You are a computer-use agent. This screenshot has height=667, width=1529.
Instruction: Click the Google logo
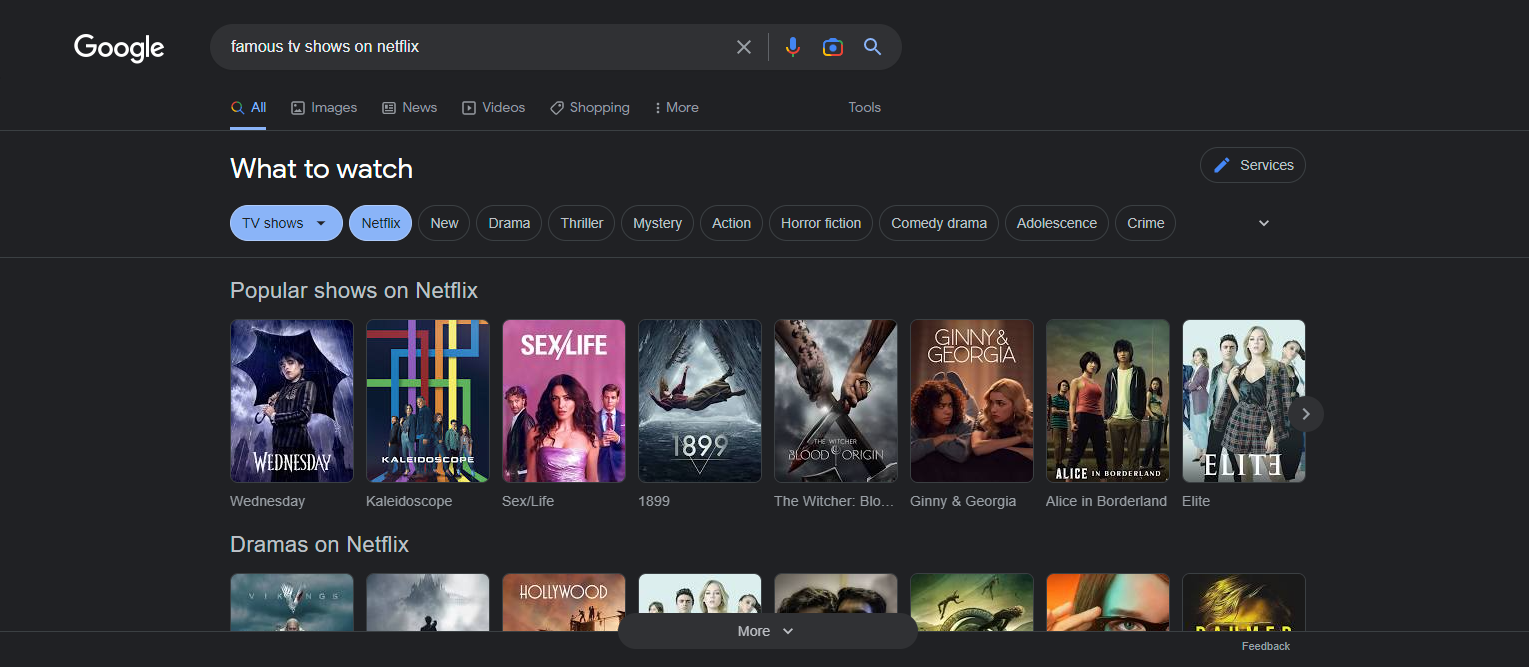(119, 47)
